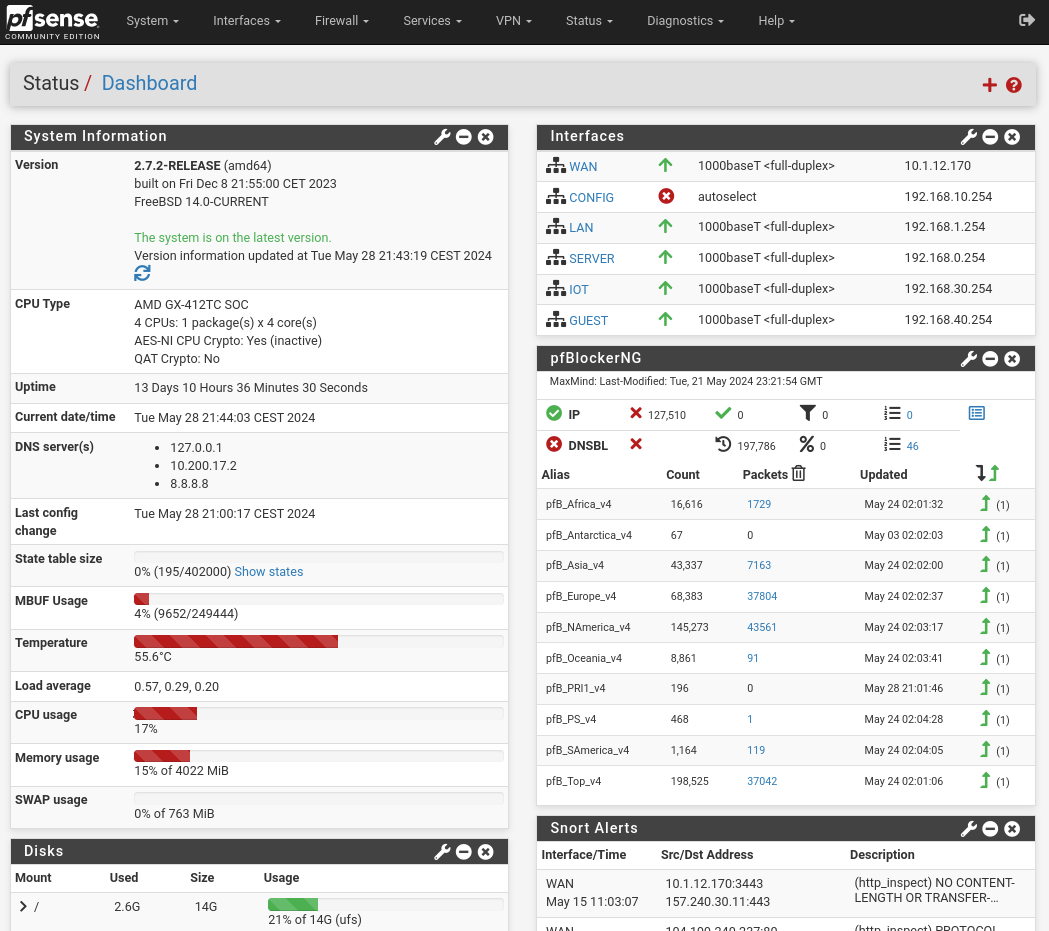
Task: Collapse the Disks widget with the minus
Action: [464, 851]
